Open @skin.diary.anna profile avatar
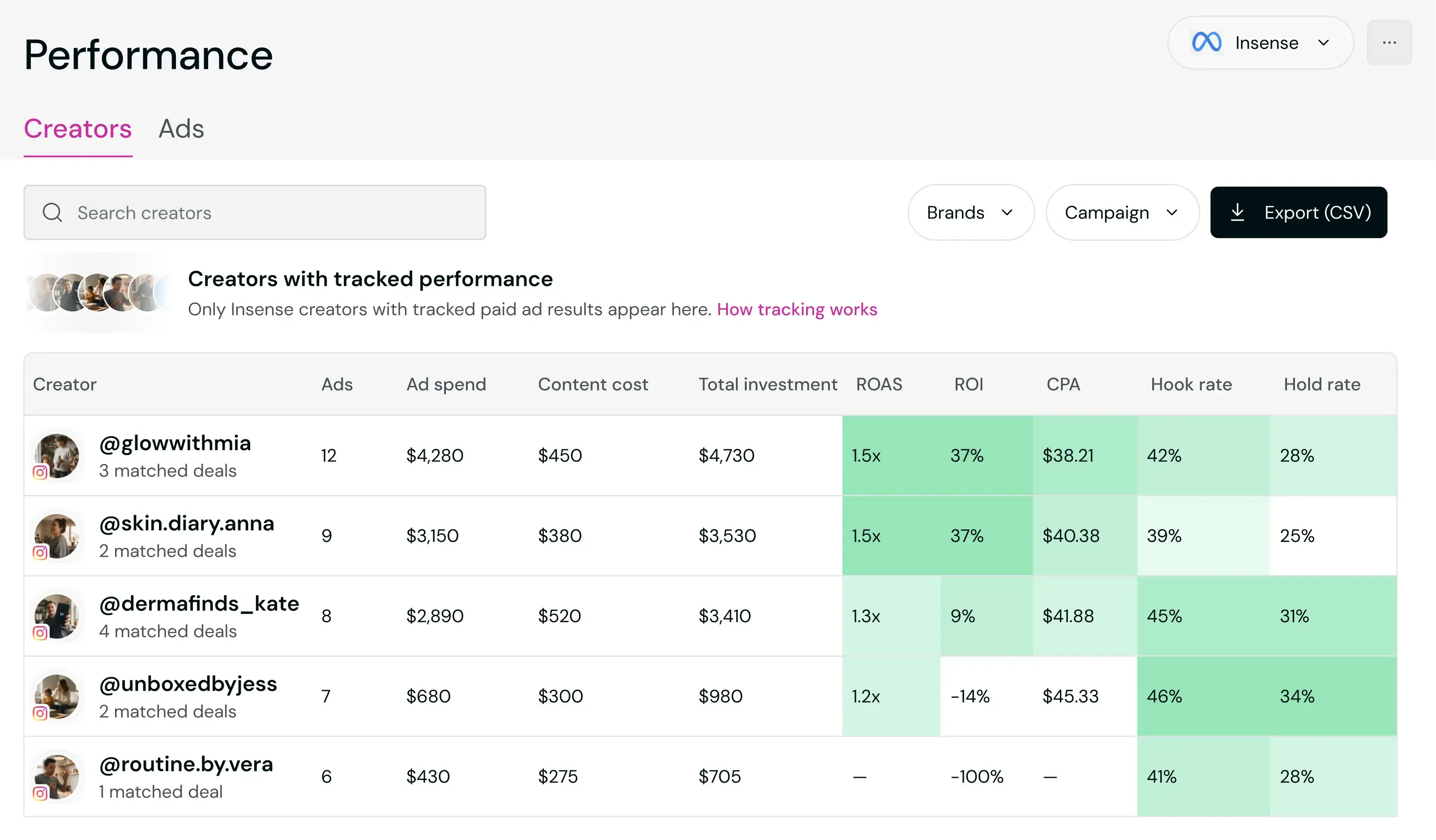The image size is (1436, 840). [56, 536]
